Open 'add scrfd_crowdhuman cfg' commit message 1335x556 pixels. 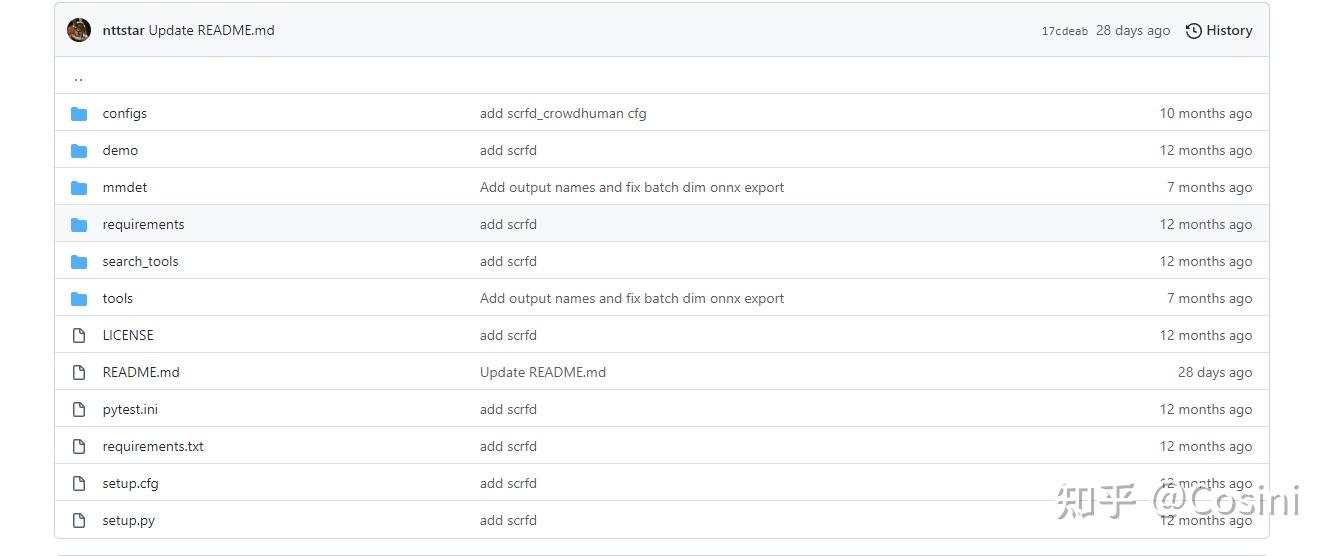click(563, 114)
